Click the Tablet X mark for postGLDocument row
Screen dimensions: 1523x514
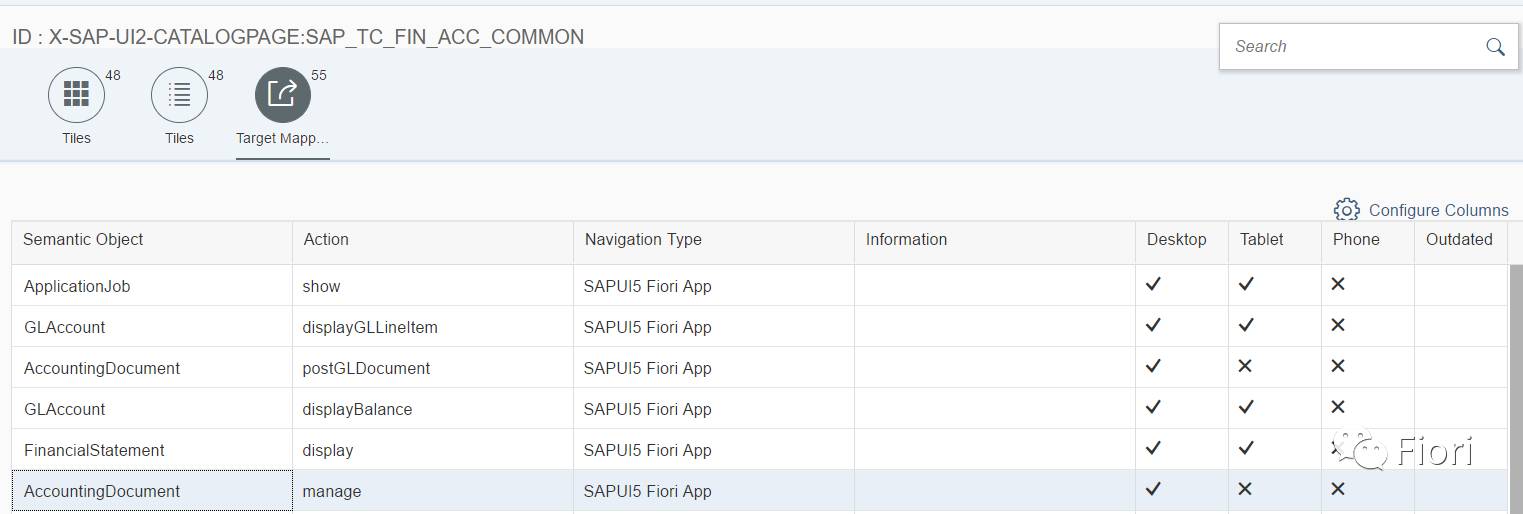click(x=1245, y=367)
